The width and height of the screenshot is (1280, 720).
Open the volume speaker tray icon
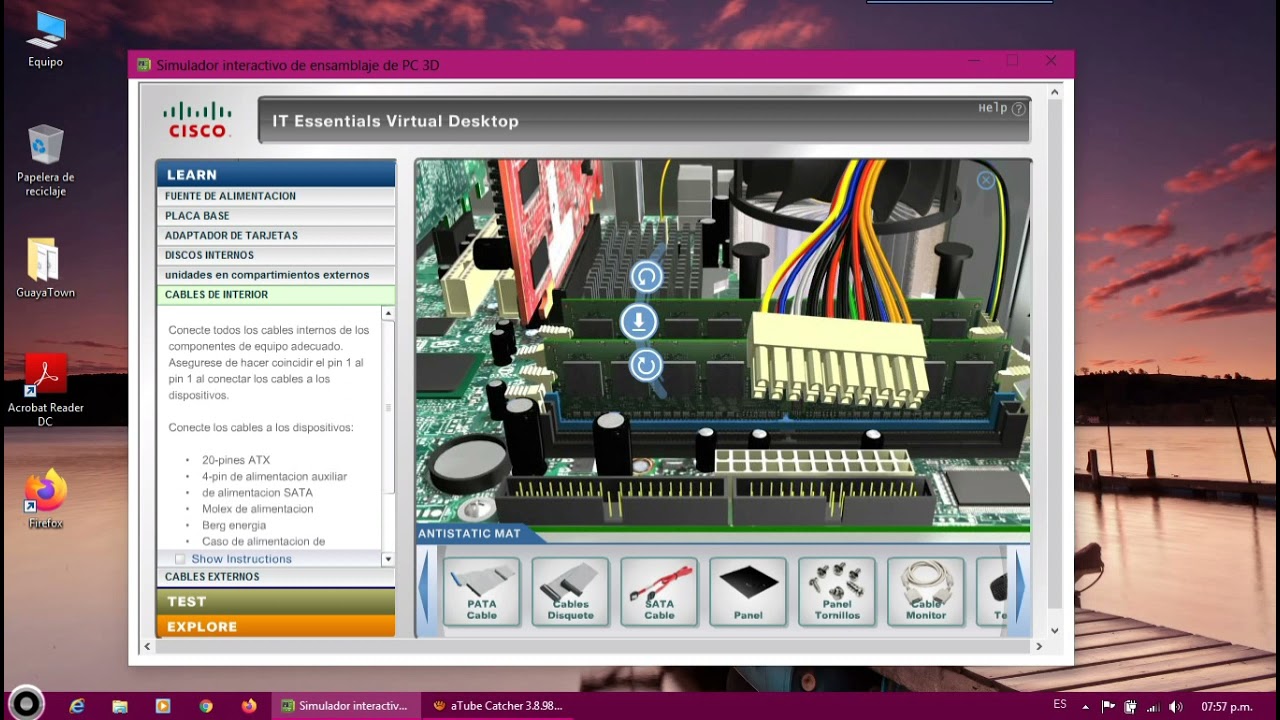coord(1175,706)
